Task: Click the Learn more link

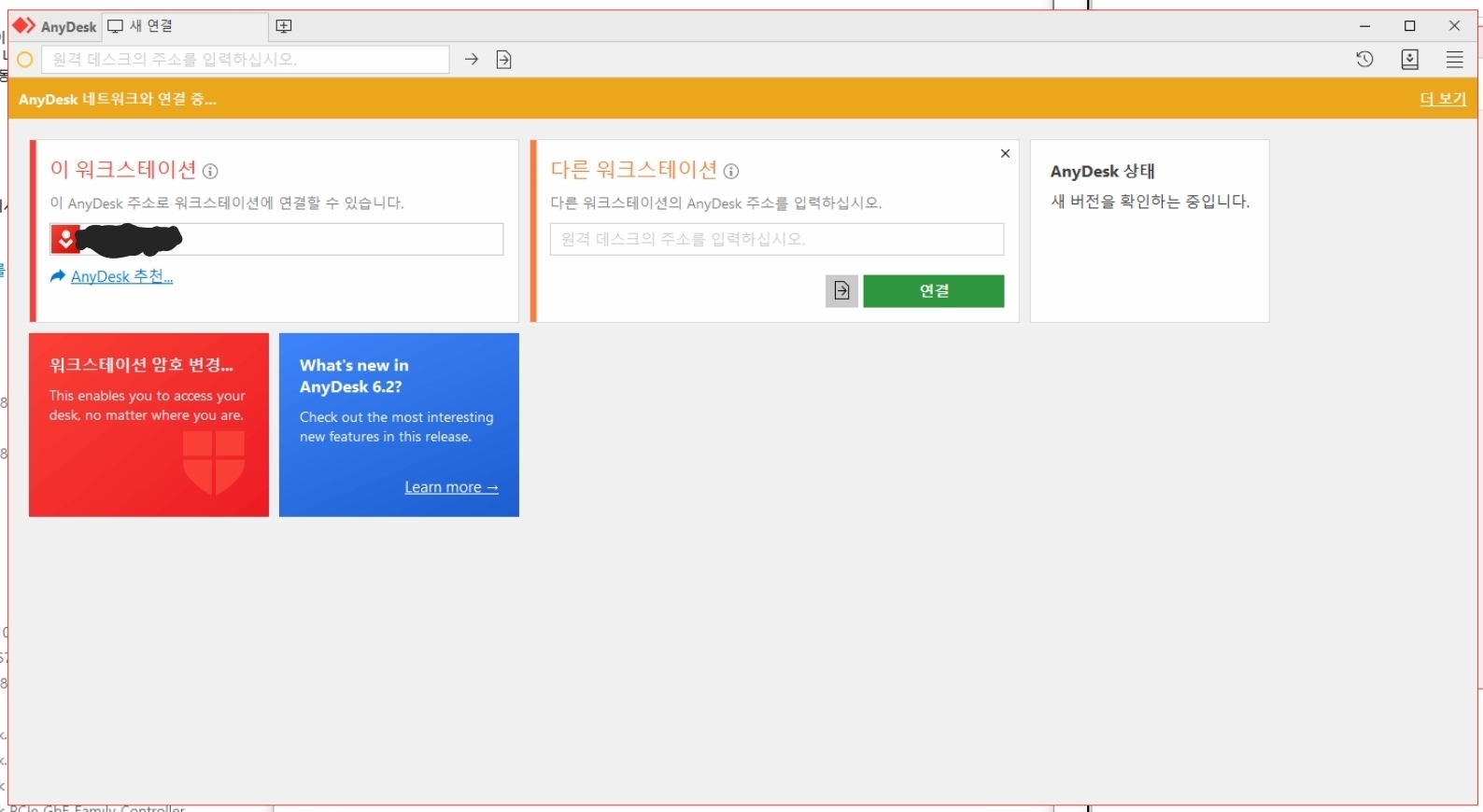Action: coord(451,487)
